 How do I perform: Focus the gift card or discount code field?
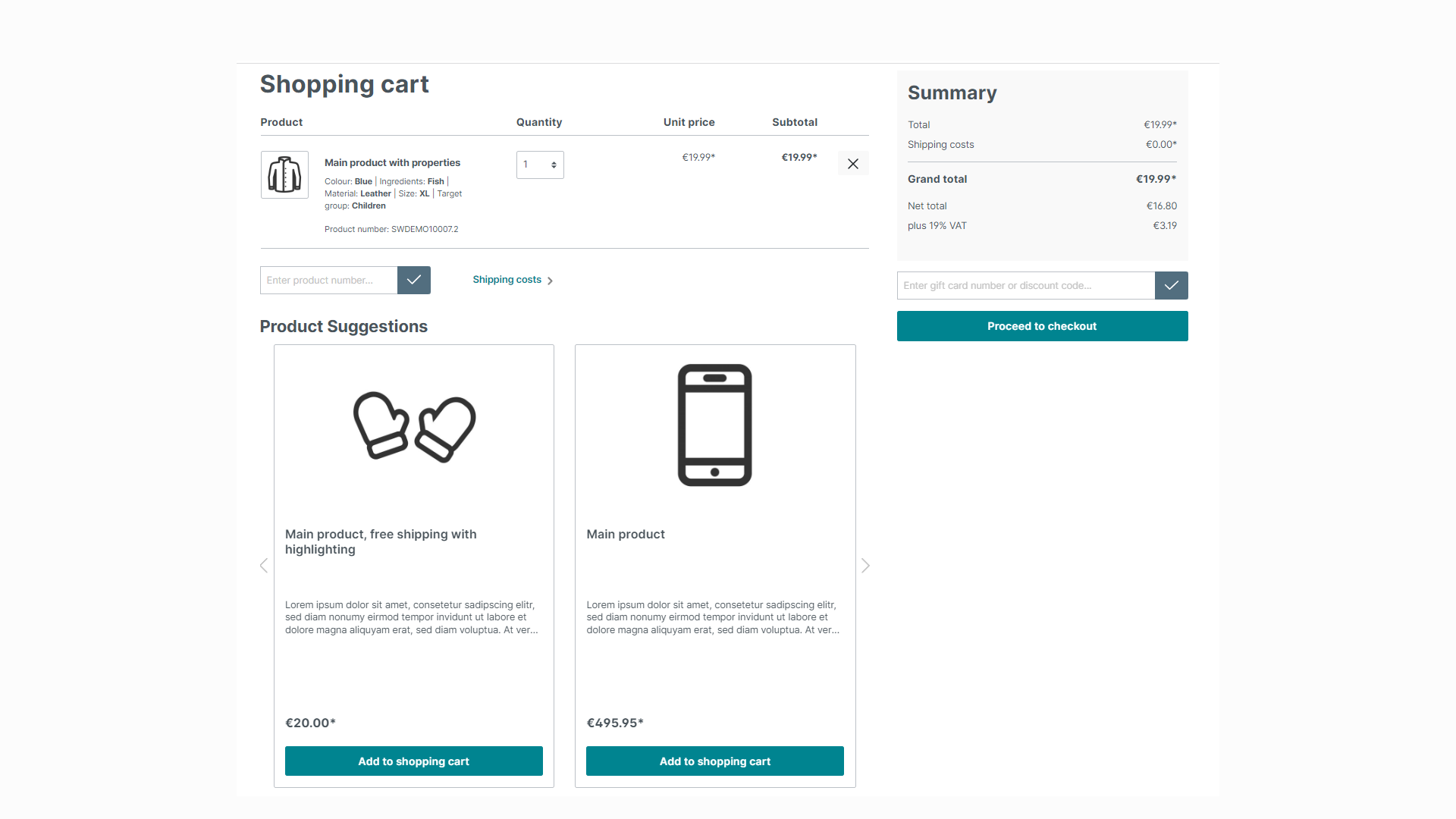click(1025, 286)
